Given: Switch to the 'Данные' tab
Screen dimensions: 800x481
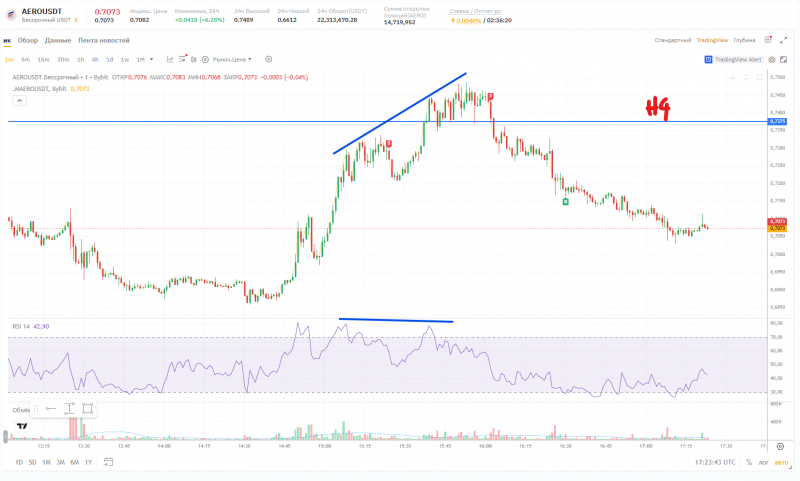Looking at the screenshot, I should pyautogui.click(x=58, y=40).
